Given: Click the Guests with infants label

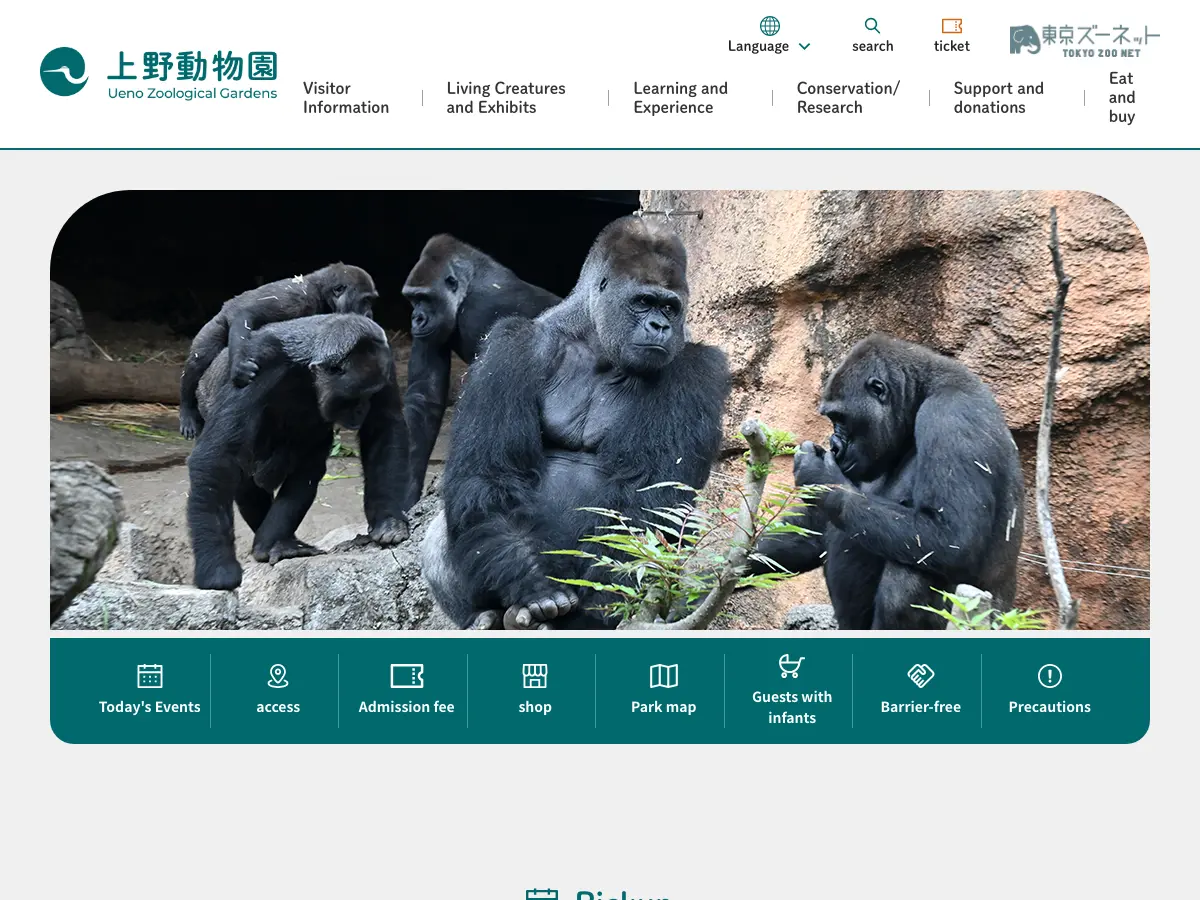Looking at the screenshot, I should [x=792, y=707].
